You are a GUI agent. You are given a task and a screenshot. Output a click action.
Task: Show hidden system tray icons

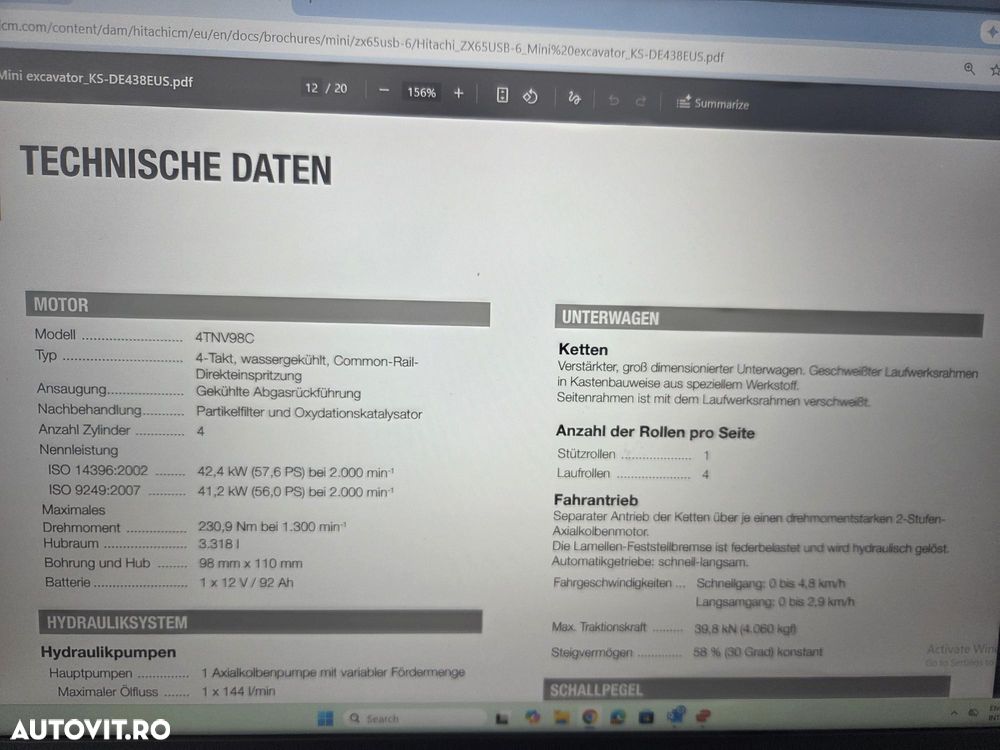pyautogui.click(x=954, y=713)
